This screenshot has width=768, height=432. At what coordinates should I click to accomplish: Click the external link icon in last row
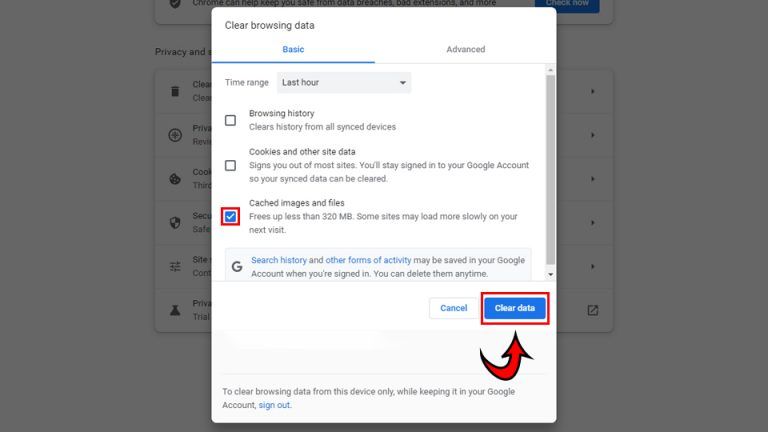593,310
